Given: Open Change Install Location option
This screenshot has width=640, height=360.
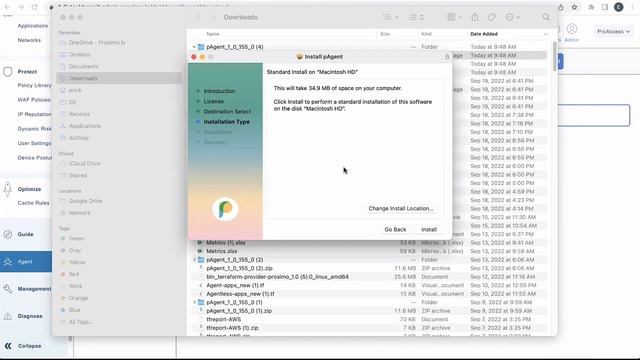Looking at the screenshot, I should [x=400, y=208].
